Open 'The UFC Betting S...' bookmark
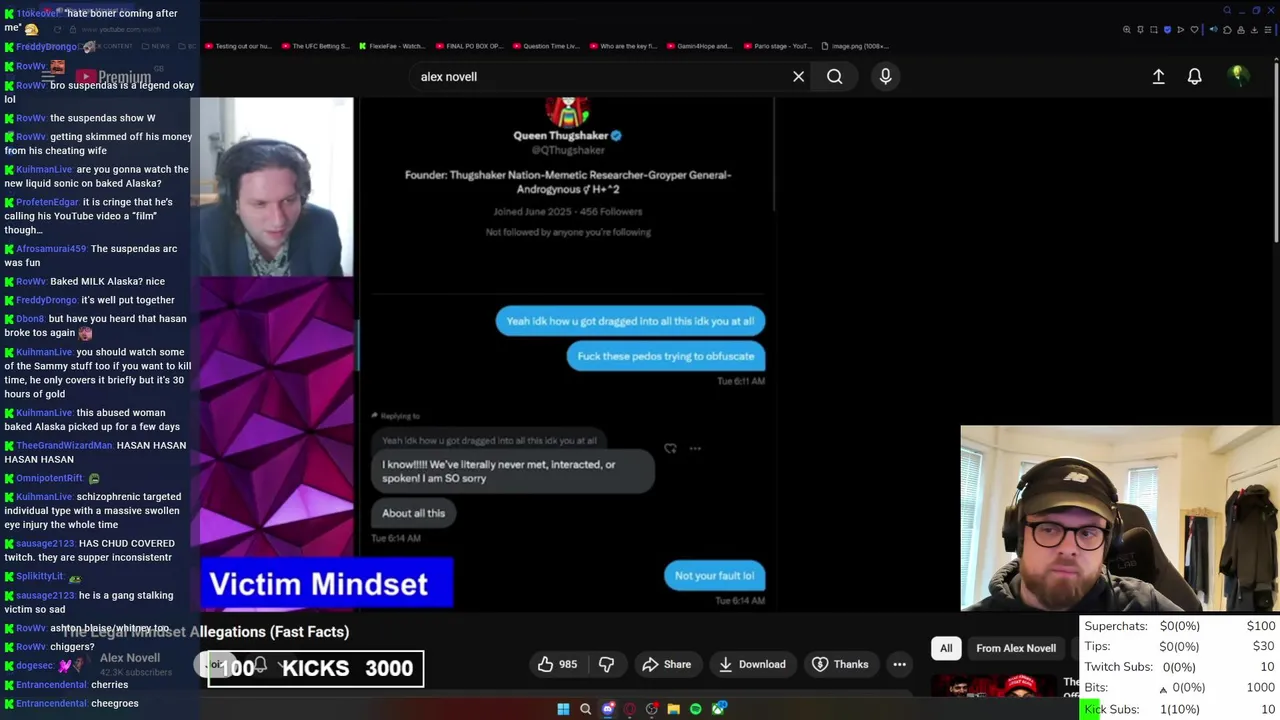This screenshot has width=1280, height=720. (315, 46)
